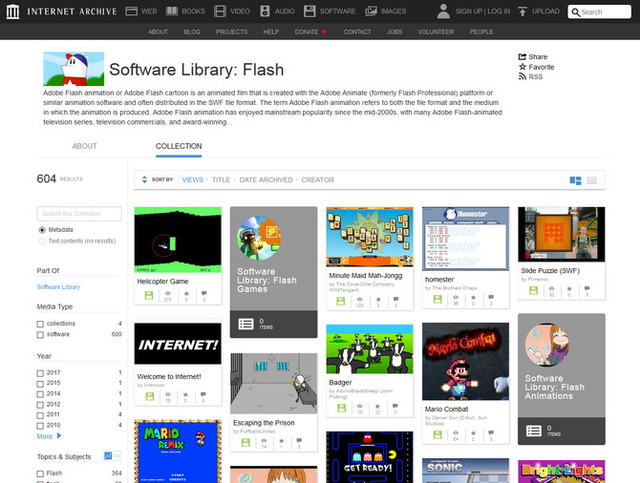This screenshot has height=483, width=640.
Task: Open the Software Library link
Action: point(57,286)
